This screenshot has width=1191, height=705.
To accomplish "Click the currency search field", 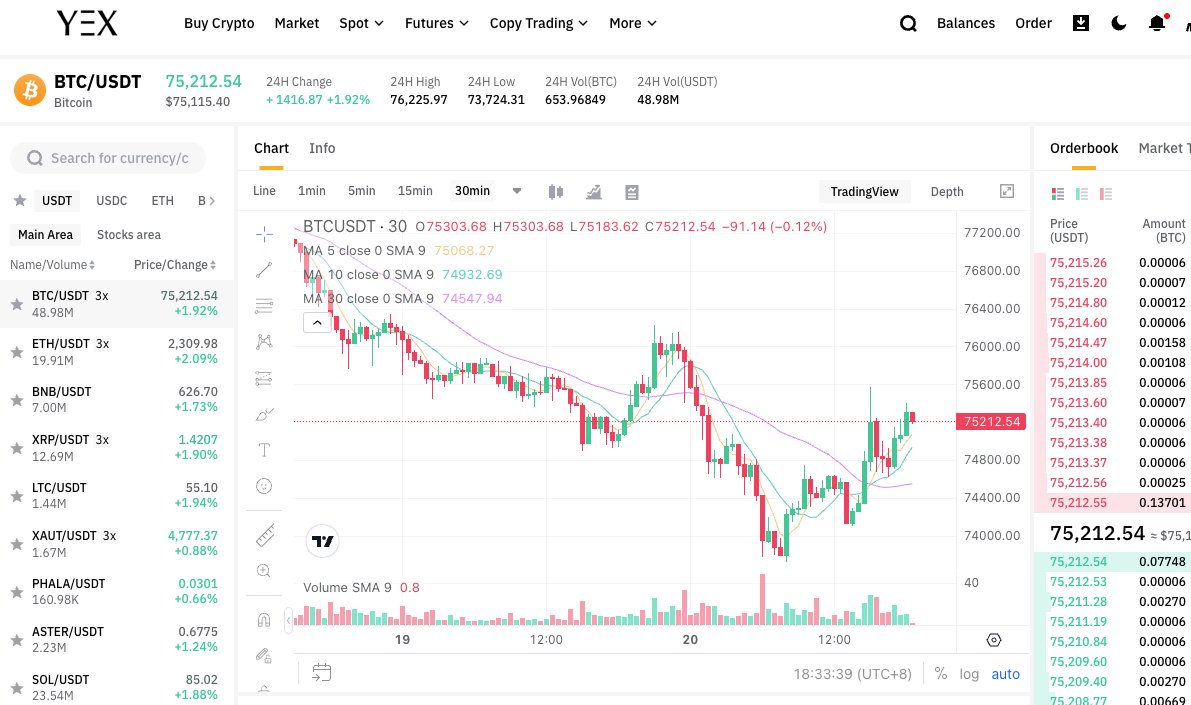I will (108, 158).
